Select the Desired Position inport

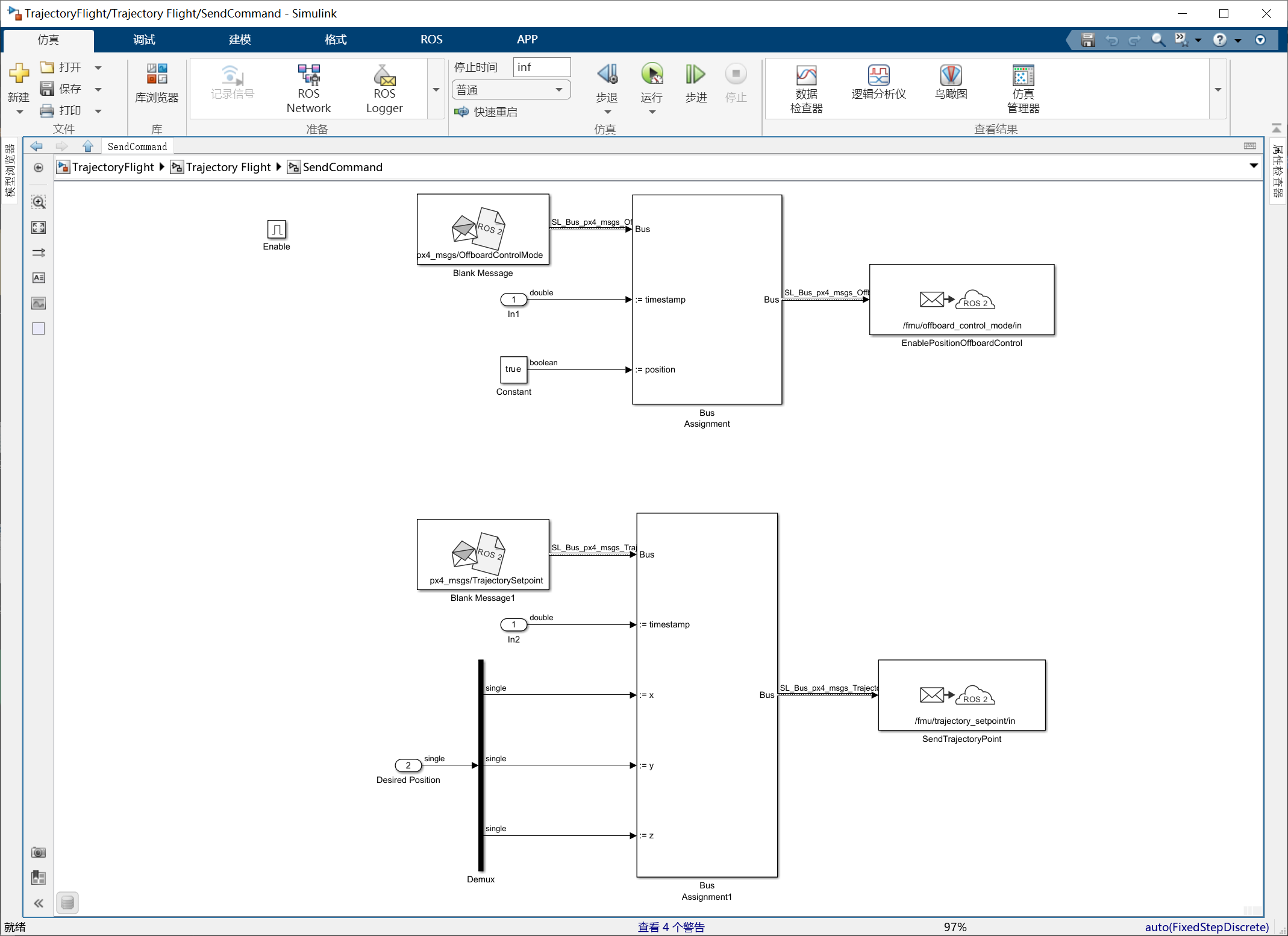click(408, 765)
